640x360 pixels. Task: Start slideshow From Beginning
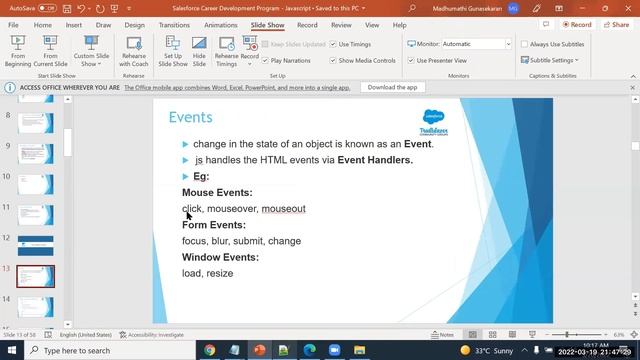tap(18, 51)
